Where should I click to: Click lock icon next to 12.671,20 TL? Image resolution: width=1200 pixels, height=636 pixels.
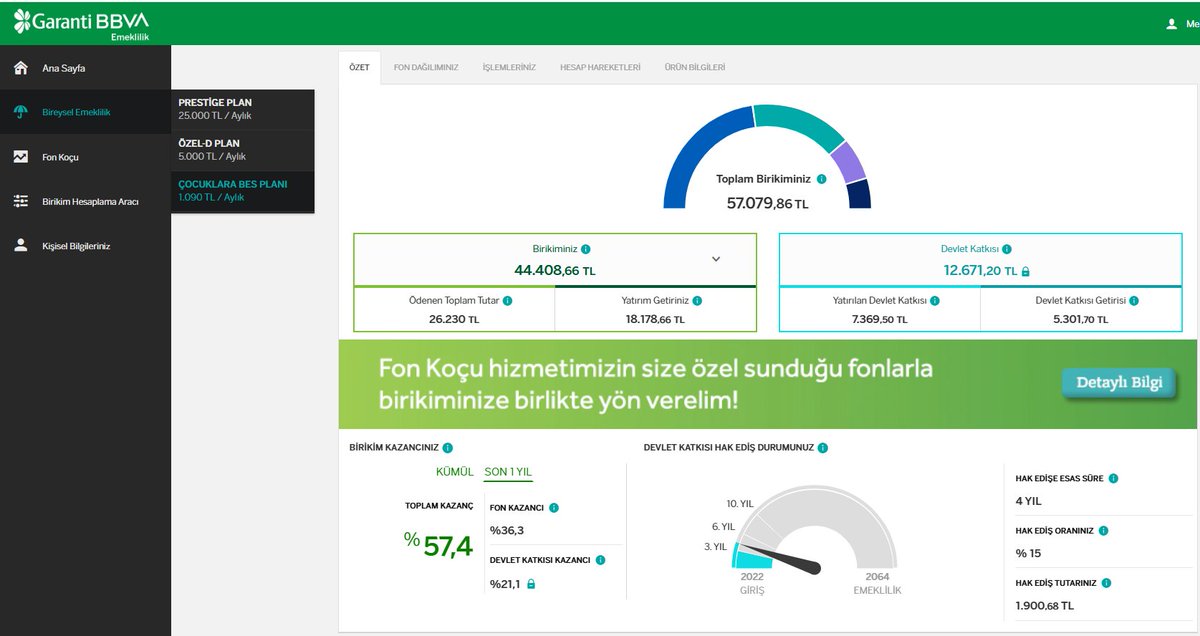(x=1025, y=271)
